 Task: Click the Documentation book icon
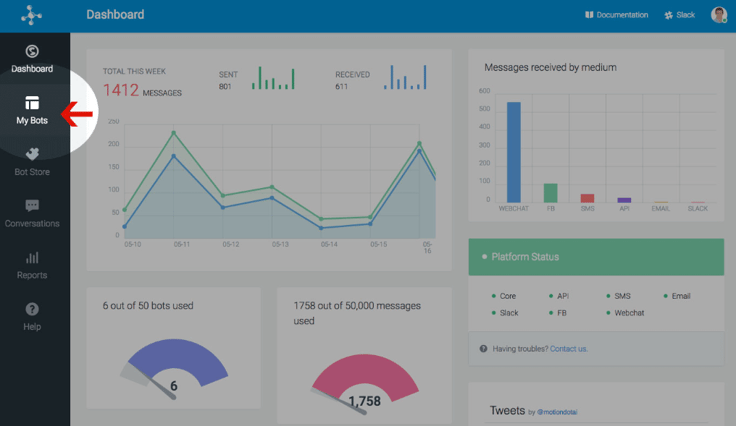589,15
